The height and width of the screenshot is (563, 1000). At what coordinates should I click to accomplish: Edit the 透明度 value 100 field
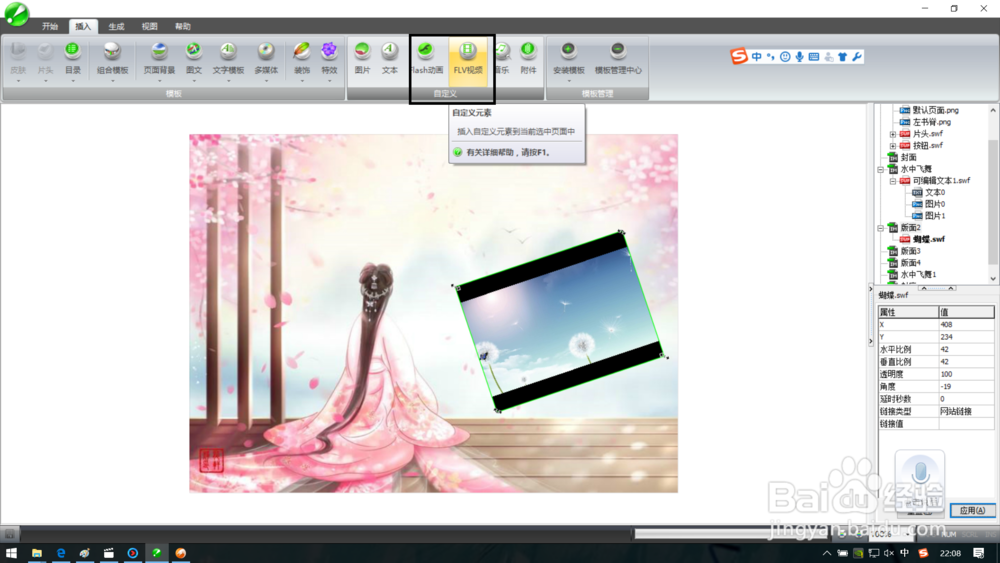(x=966, y=374)
